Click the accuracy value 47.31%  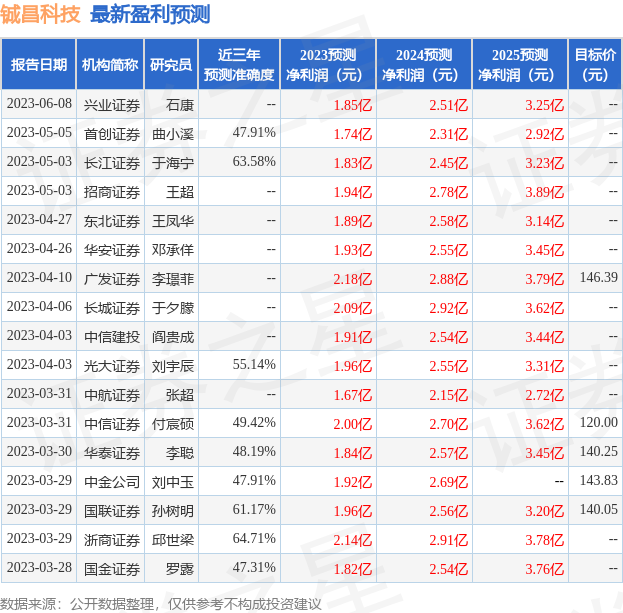(x=254, y=568)
